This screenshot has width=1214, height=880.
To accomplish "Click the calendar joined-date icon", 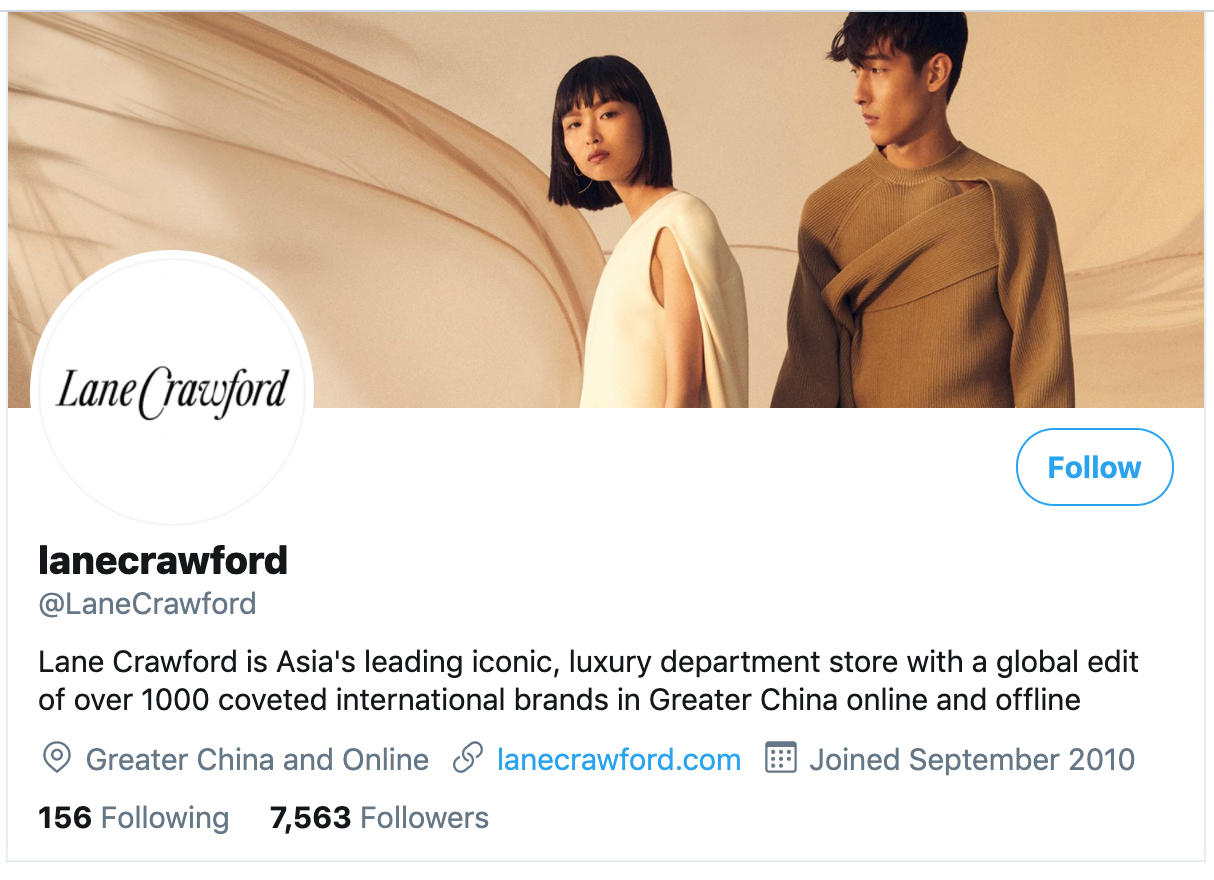I will 780,758.
